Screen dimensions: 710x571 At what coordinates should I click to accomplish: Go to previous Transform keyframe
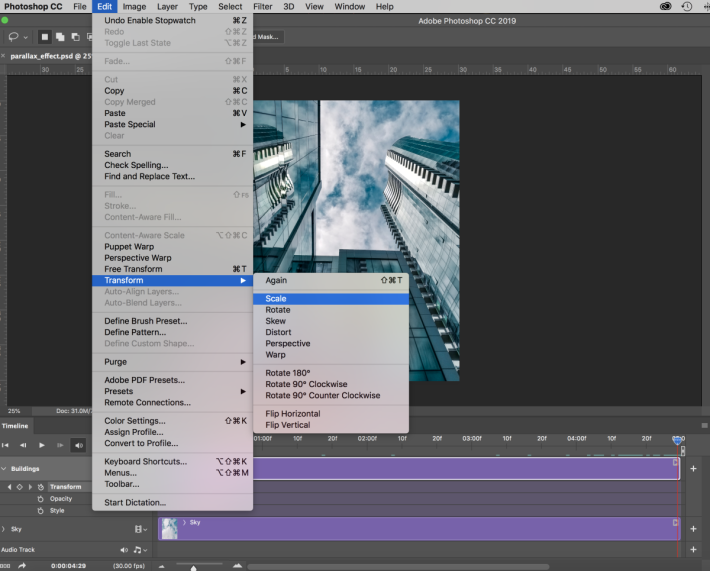[10, 487]
